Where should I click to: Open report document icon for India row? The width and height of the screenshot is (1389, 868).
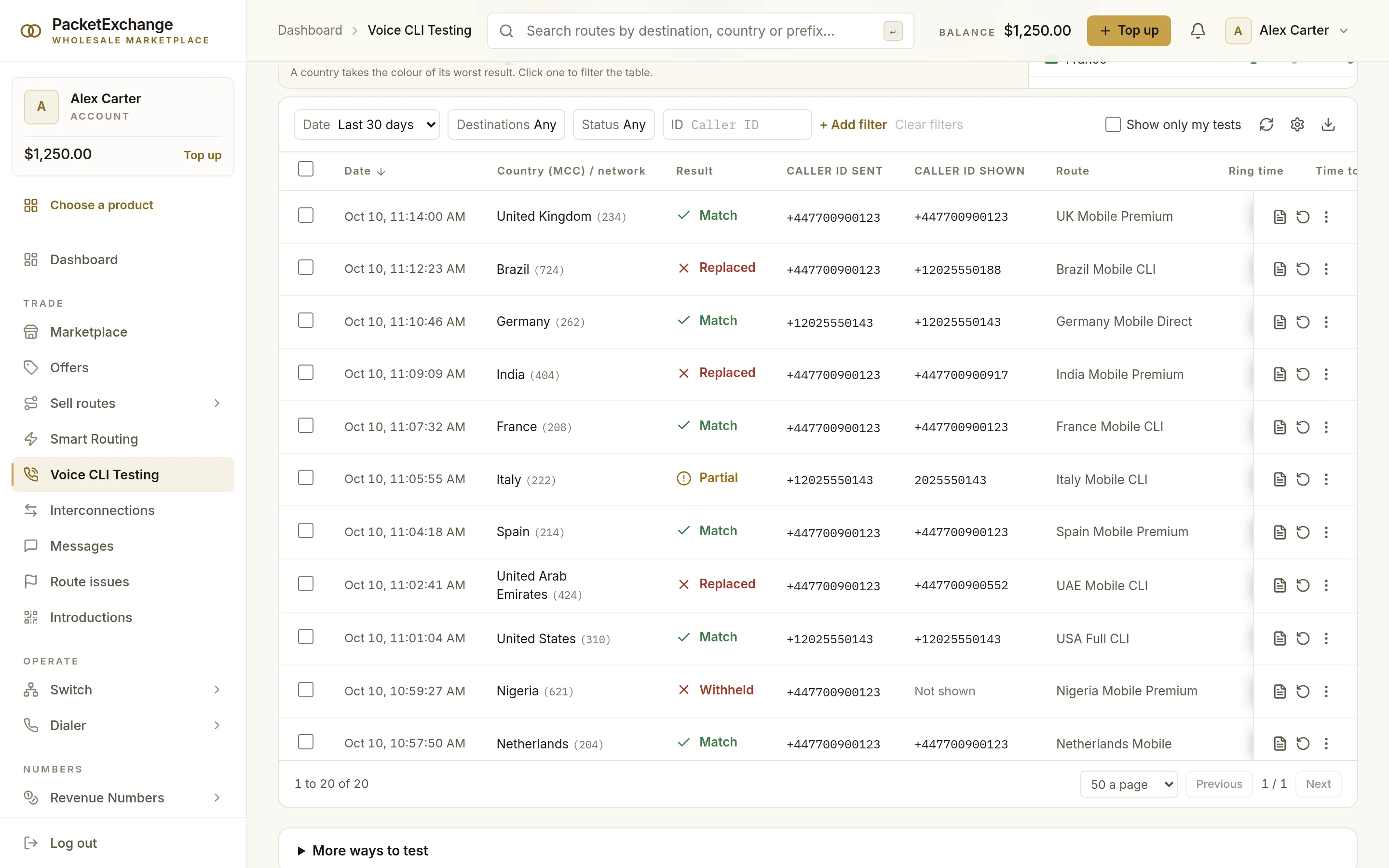click(x=1280, y=374)
